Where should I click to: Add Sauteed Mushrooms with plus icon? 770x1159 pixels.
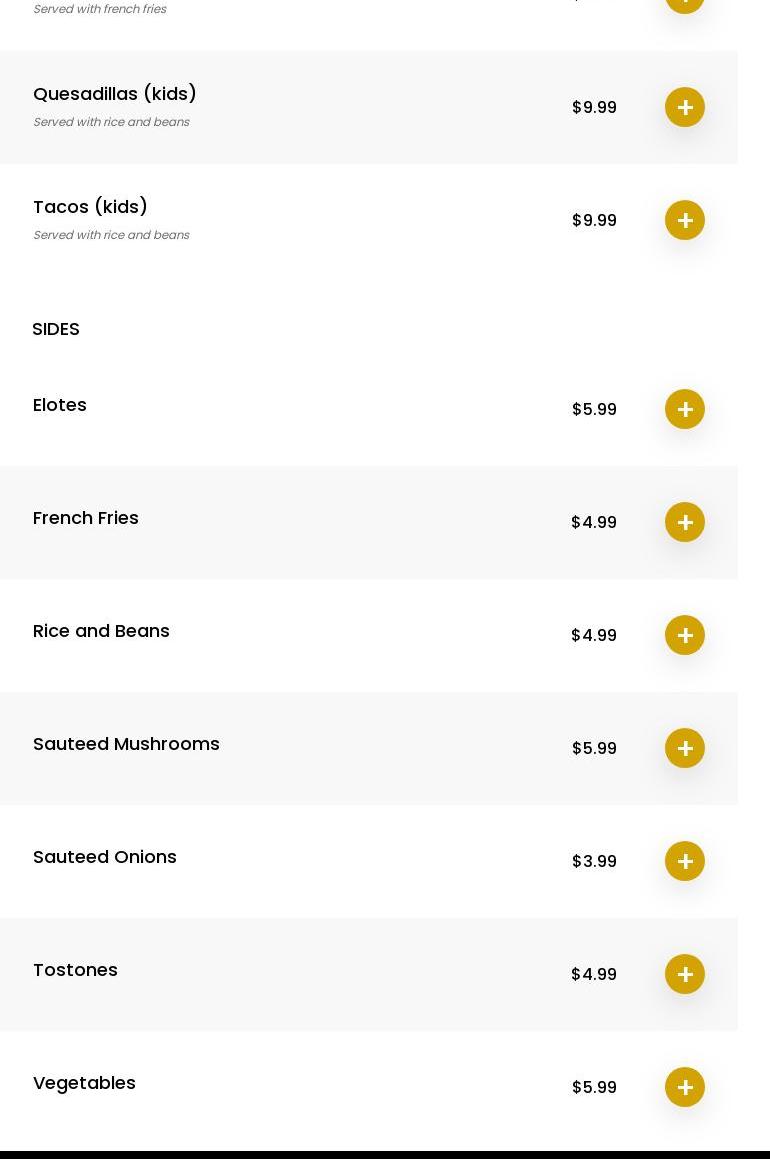tap(685, 748)
